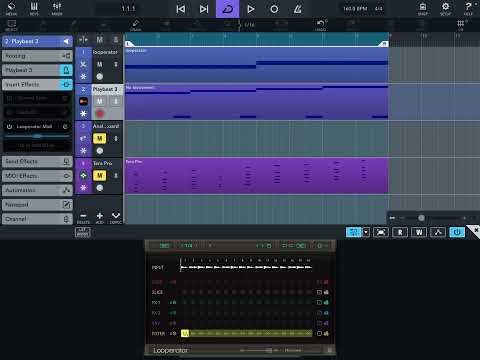Expand the MIDI Effects section
This screenshot has height=360, width=480.
point(37,176)
